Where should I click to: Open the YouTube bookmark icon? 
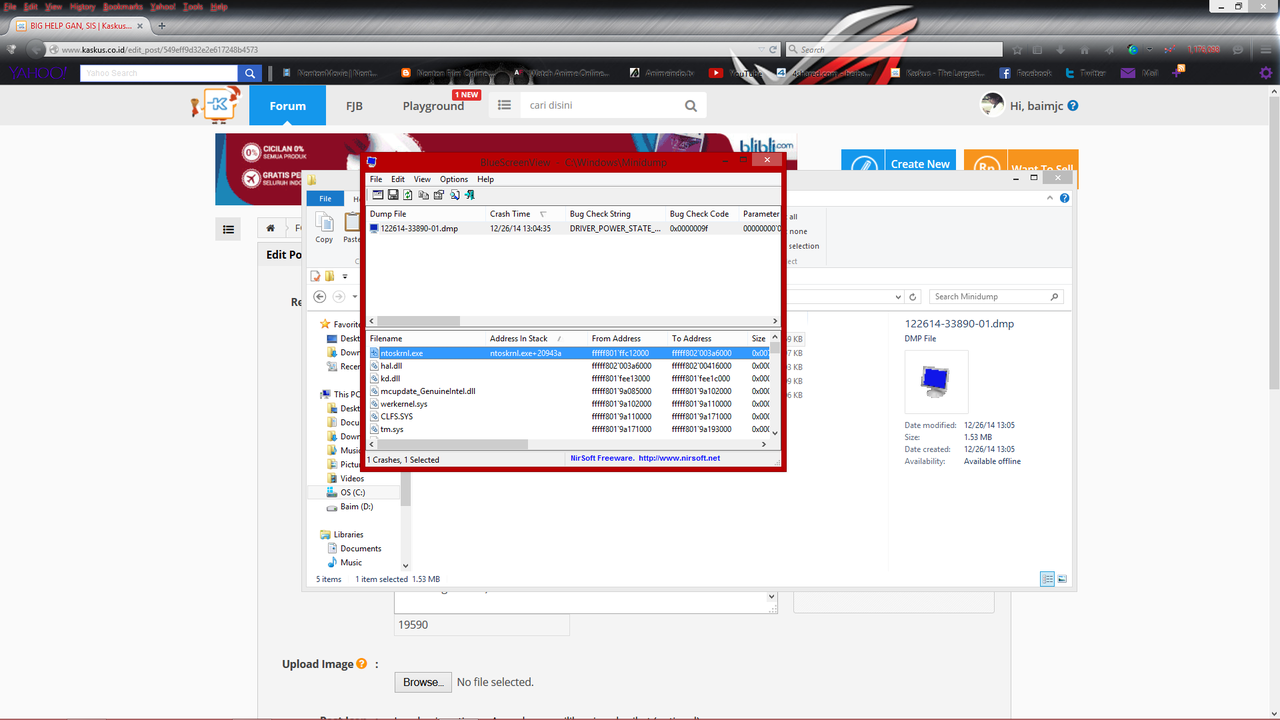[x=715, y=73]
